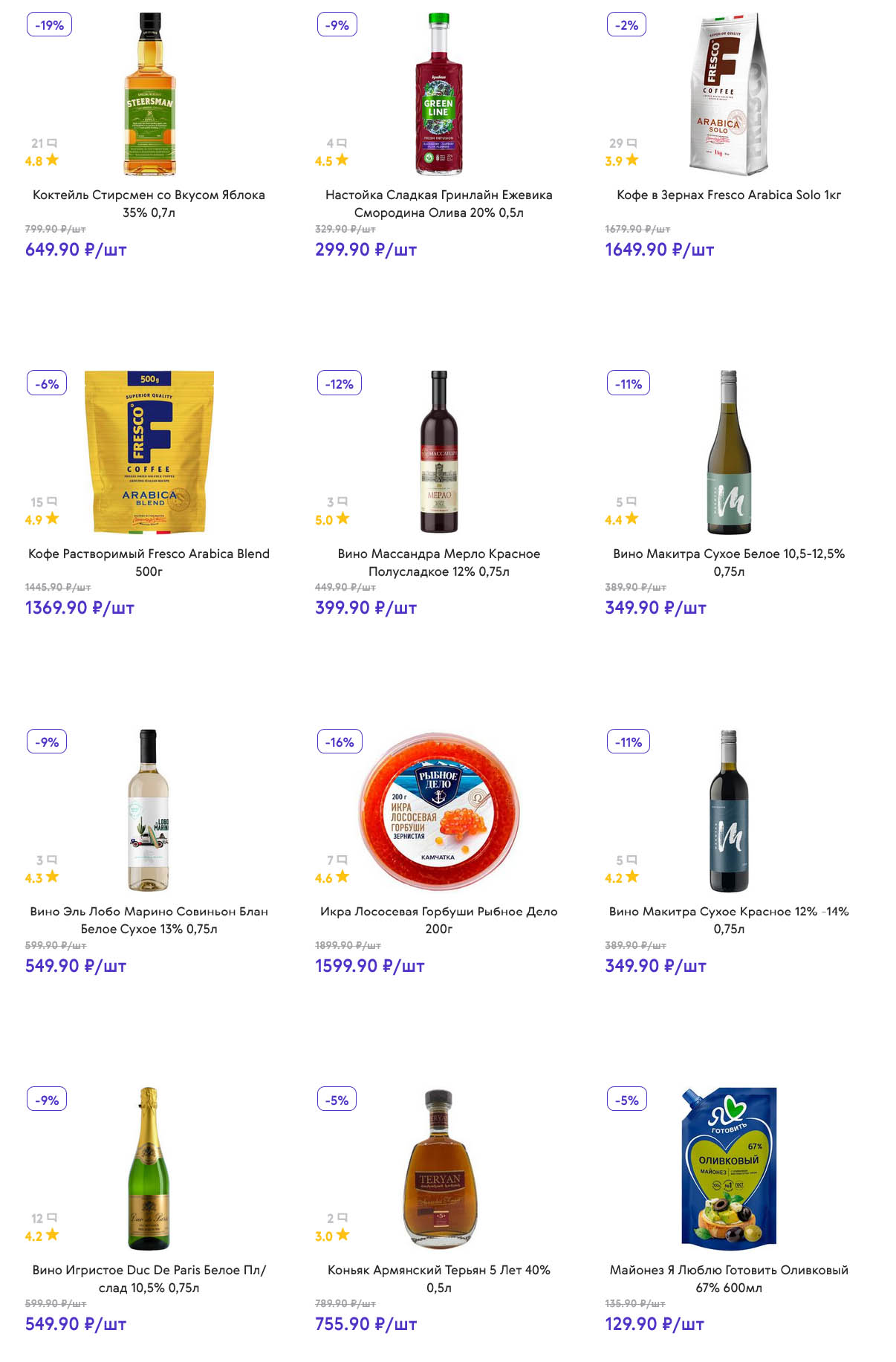This screenshot has width=896, height=1362.
Task: Click the comment icon on Green Line liqueur
Action: (342, 143)
